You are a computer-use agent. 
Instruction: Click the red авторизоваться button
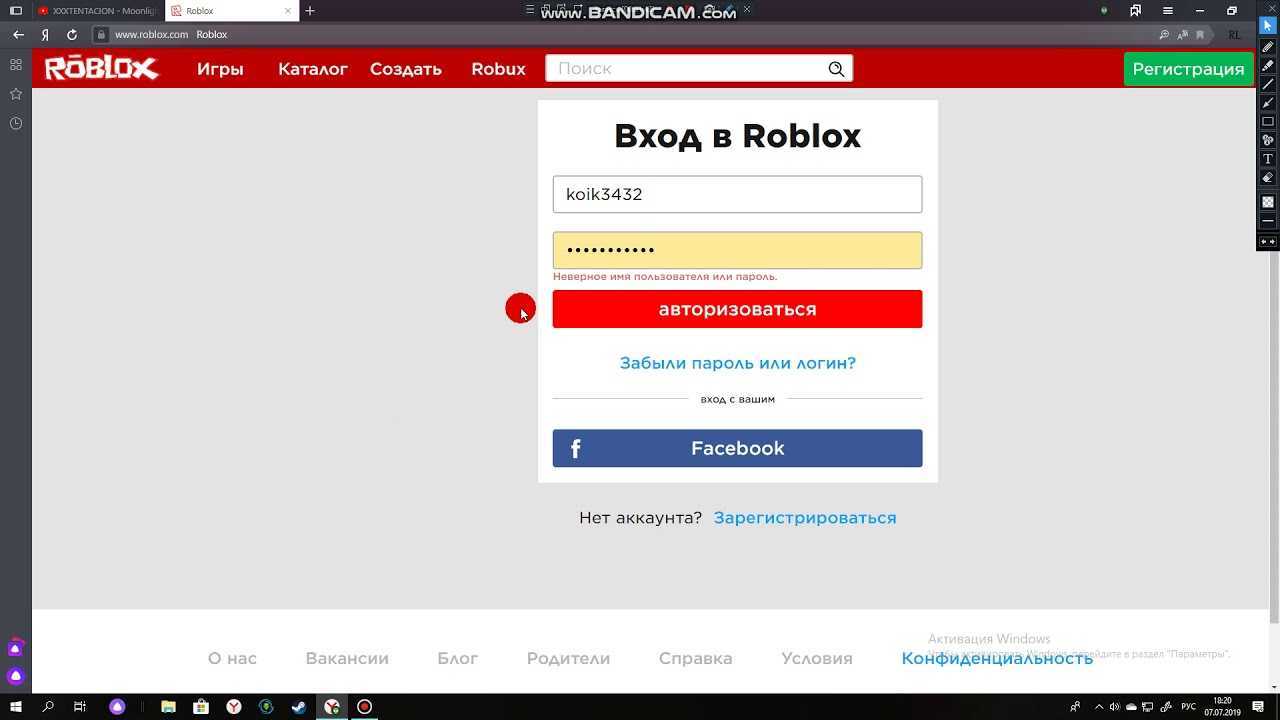[737, 309]
